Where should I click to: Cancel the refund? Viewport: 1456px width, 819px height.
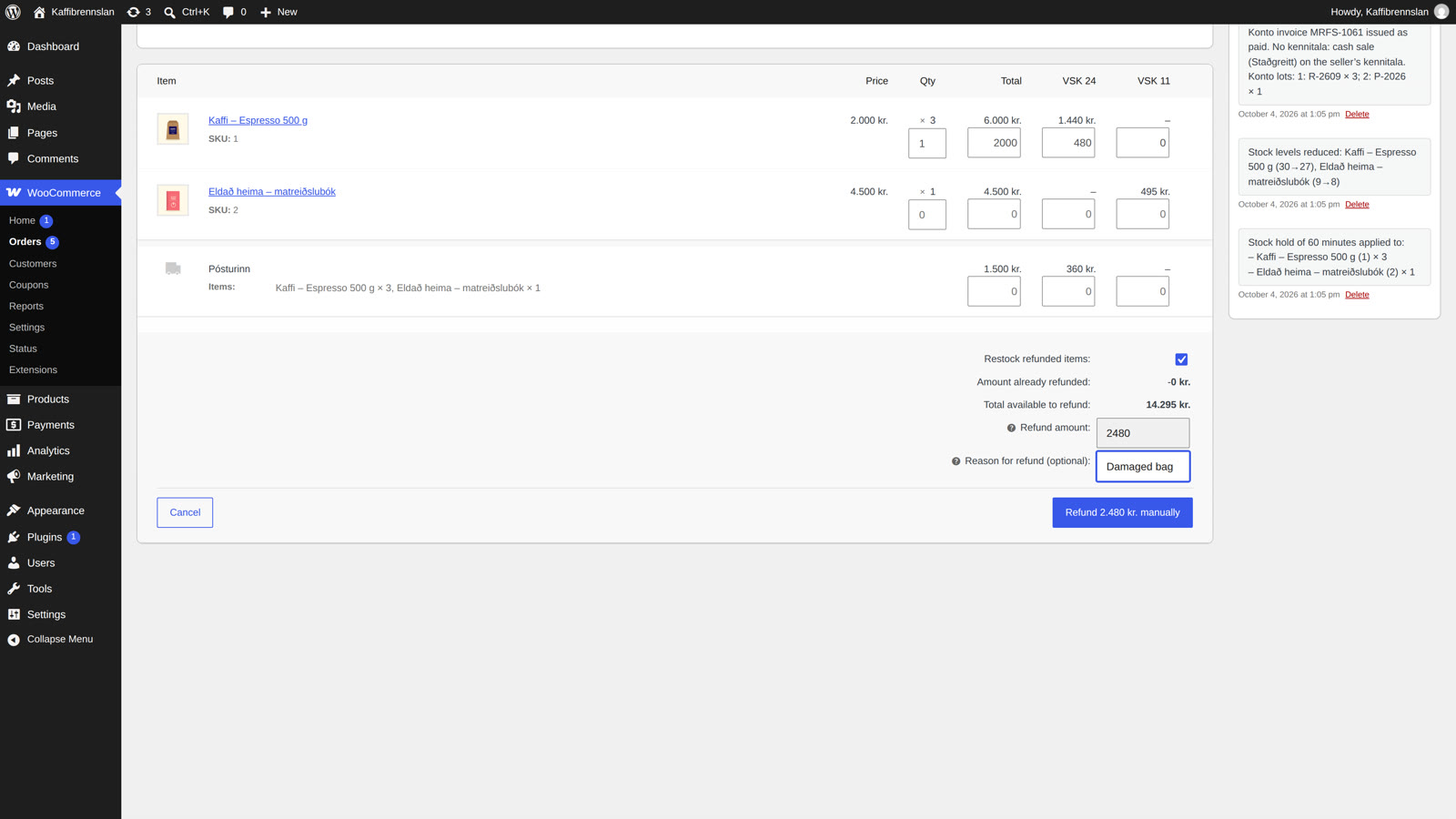185,512
